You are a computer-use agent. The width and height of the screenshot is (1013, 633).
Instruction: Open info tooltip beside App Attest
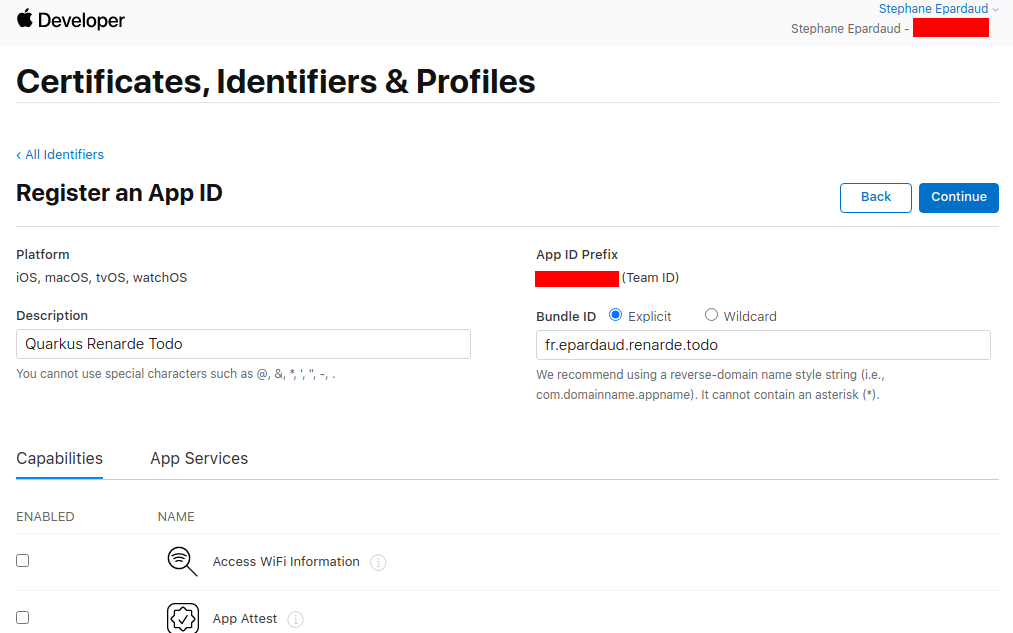tap(296, 620)
